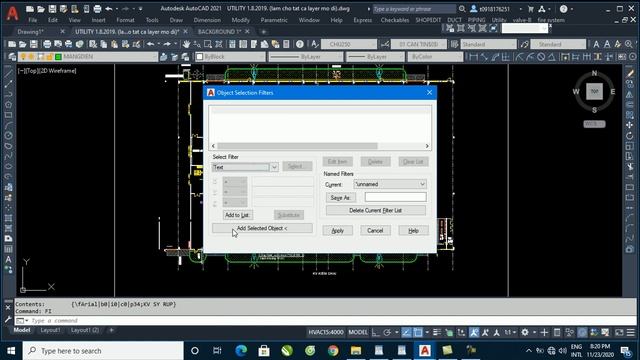Open the ByColor plot style dropdown
Viewport: 640px width, 360px height.
(435, 57)
